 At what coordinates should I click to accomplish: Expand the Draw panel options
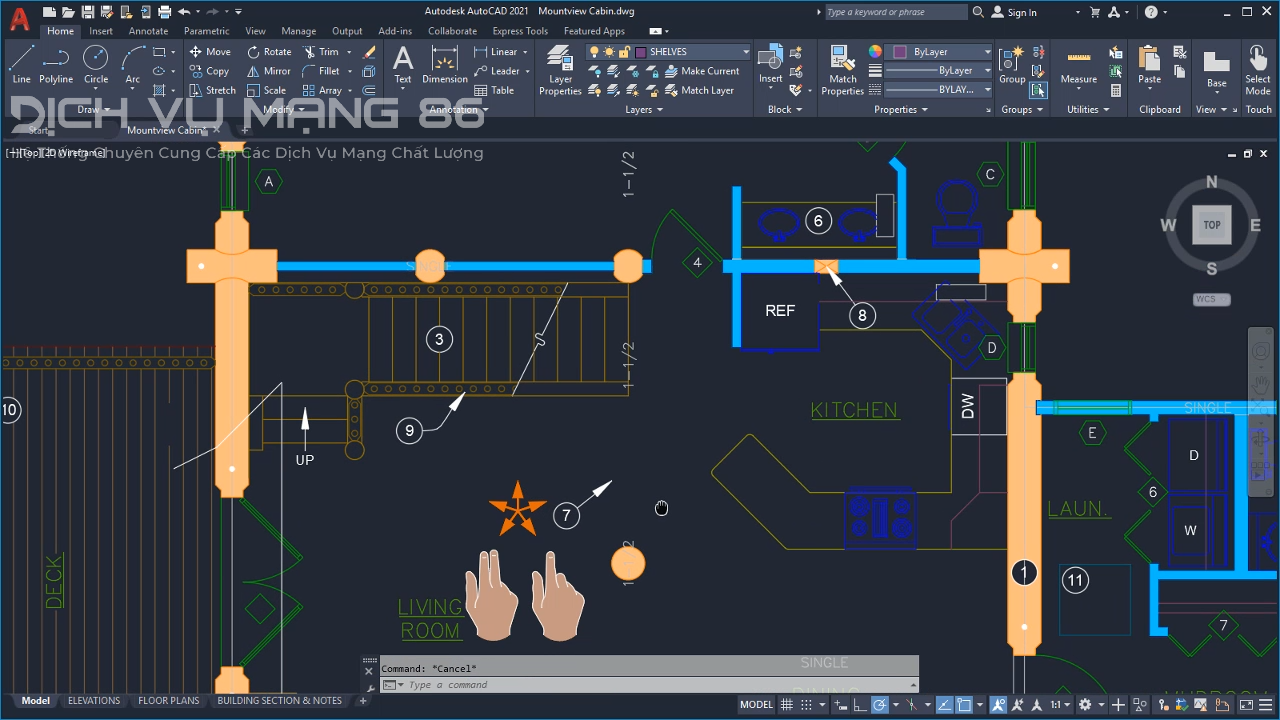click(x=92, y=109)
